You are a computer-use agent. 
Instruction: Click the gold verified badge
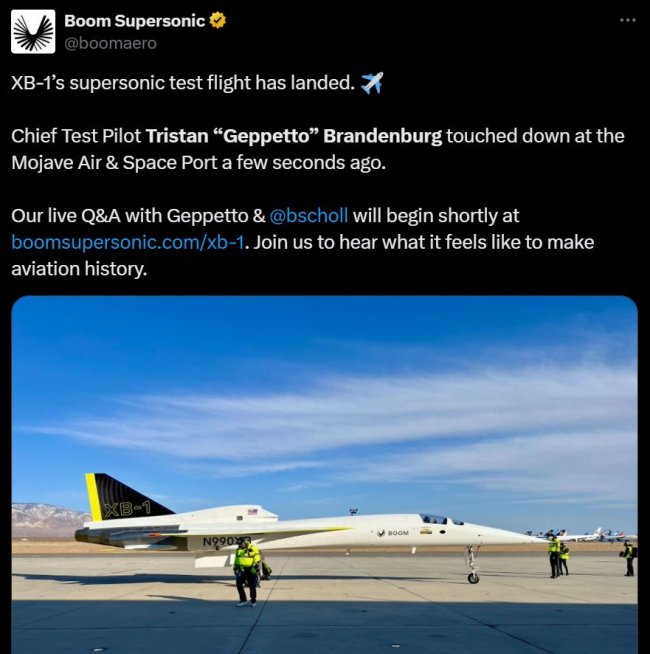click(217, 20)
